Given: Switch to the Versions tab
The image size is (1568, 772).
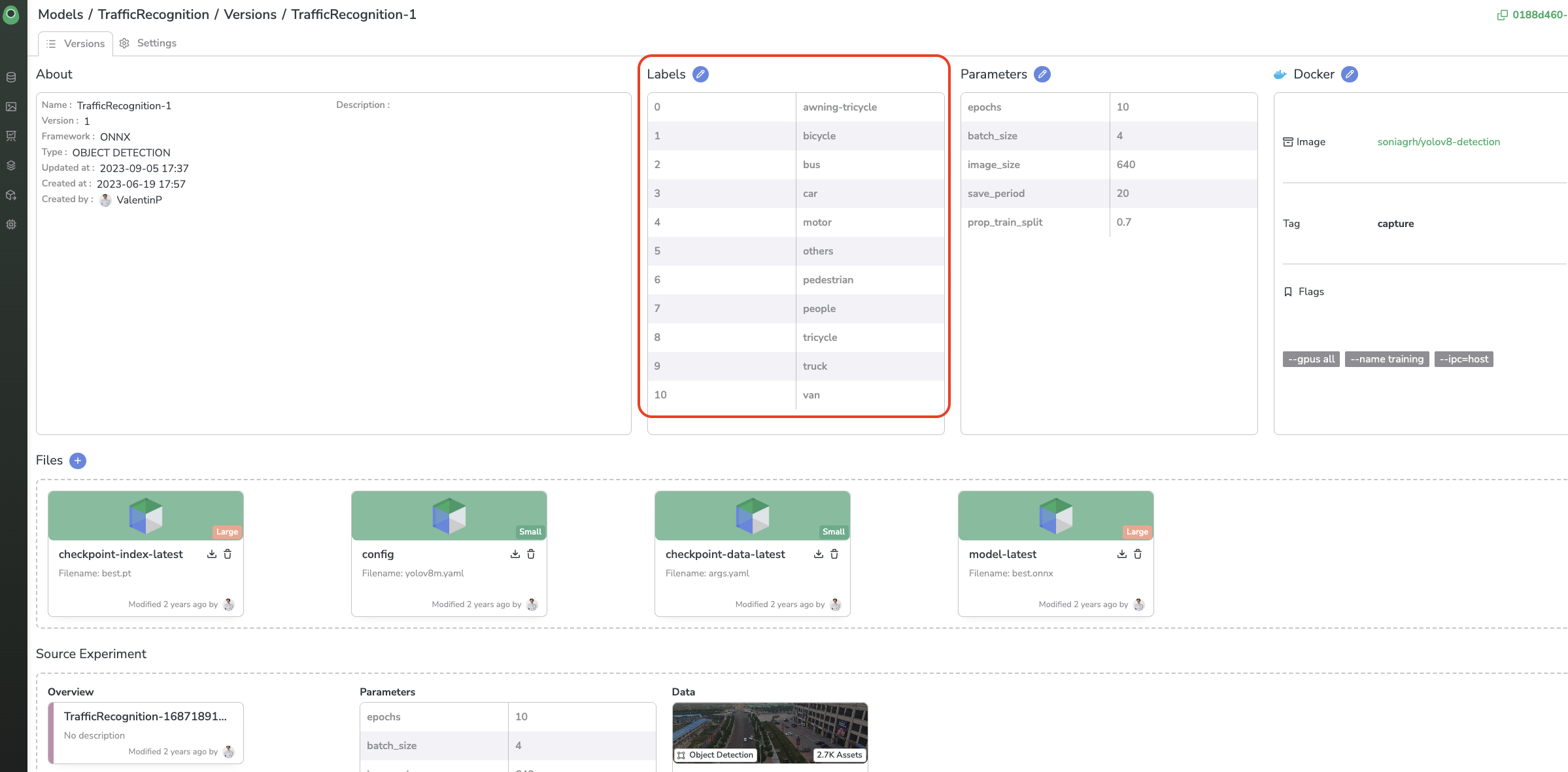Looking at the screenshot, I should point(75,42).
